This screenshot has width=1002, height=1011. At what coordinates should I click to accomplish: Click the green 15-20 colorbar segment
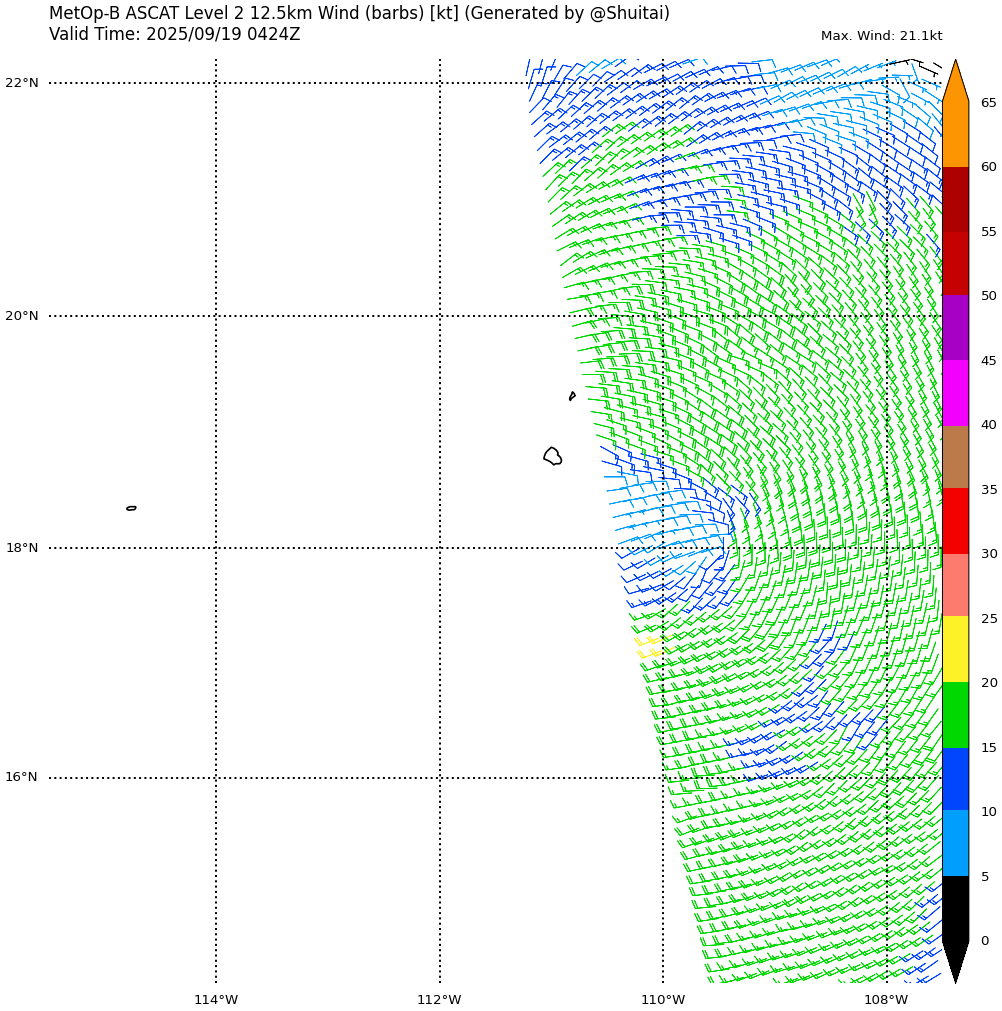click(955, 715)
